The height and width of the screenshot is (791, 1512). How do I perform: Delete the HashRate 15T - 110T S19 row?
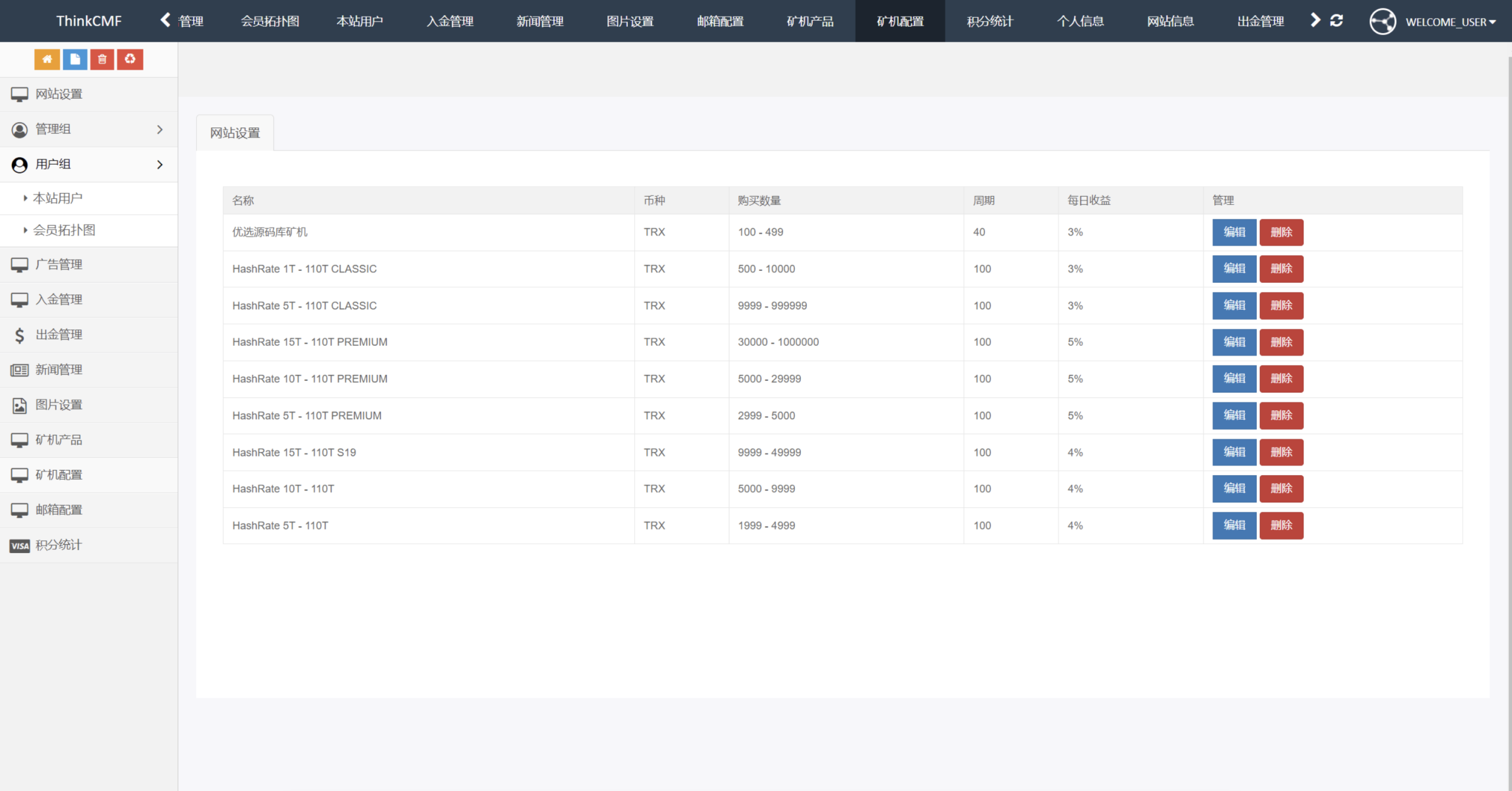[x=1281, y=452]
